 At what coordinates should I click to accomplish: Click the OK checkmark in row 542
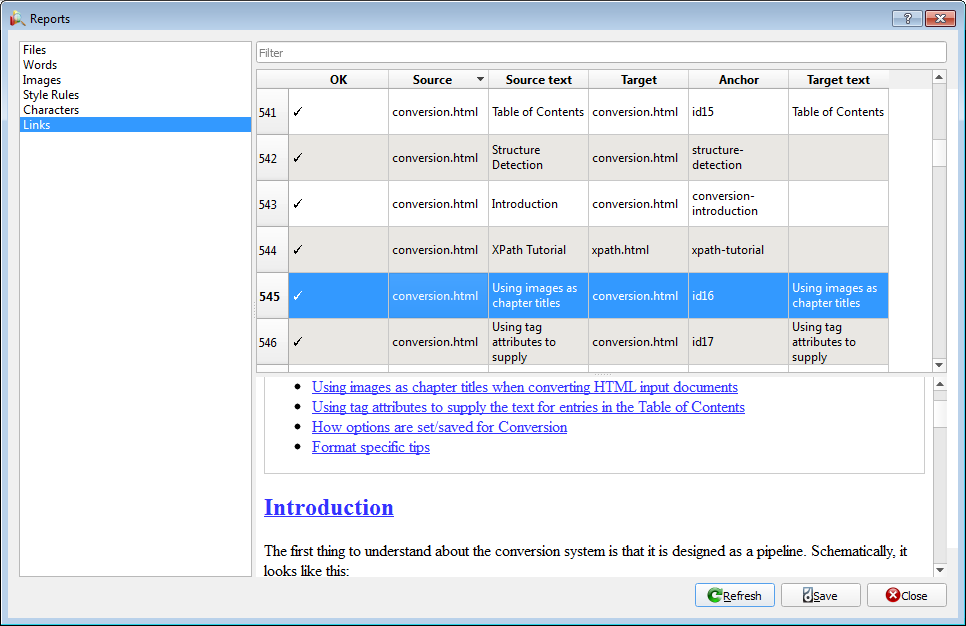298,158
